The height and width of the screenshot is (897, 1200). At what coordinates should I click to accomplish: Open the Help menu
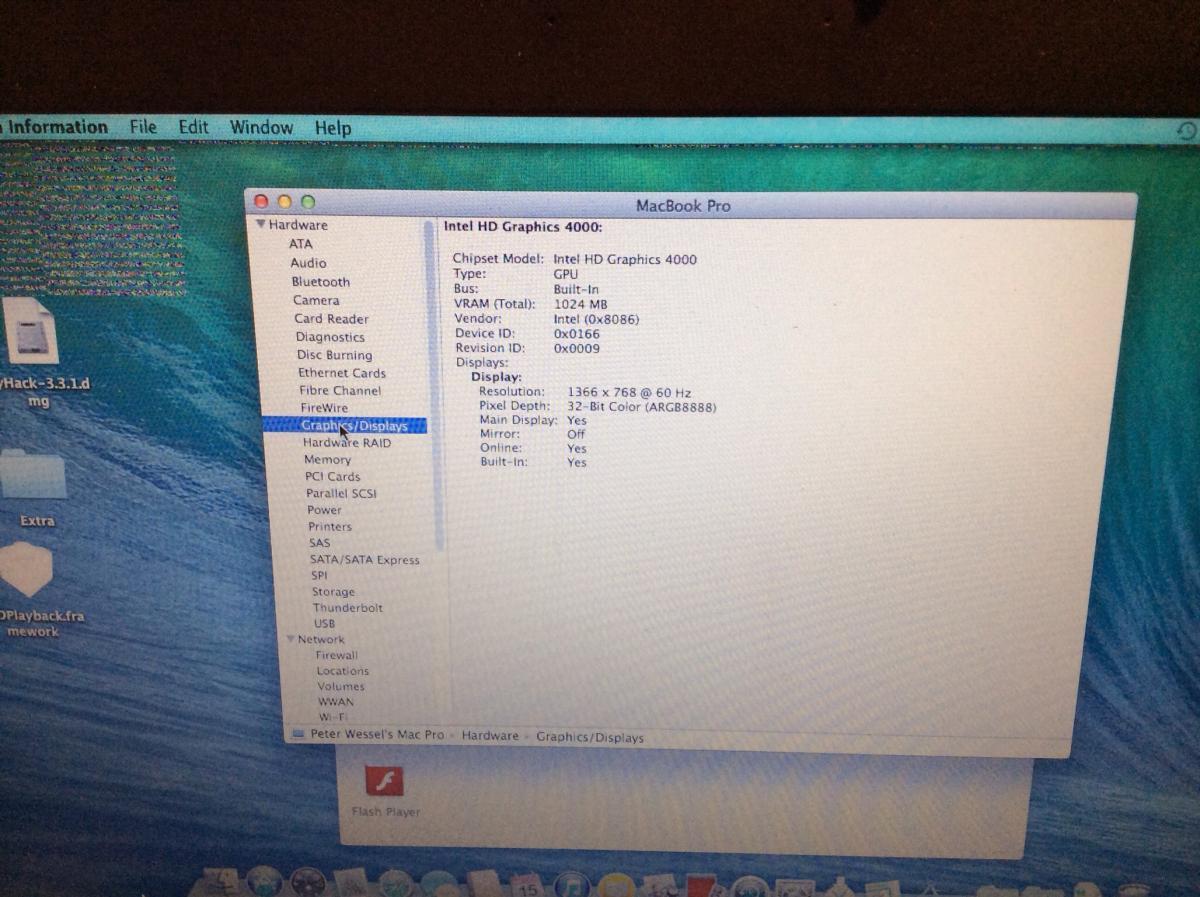[333, 128]
